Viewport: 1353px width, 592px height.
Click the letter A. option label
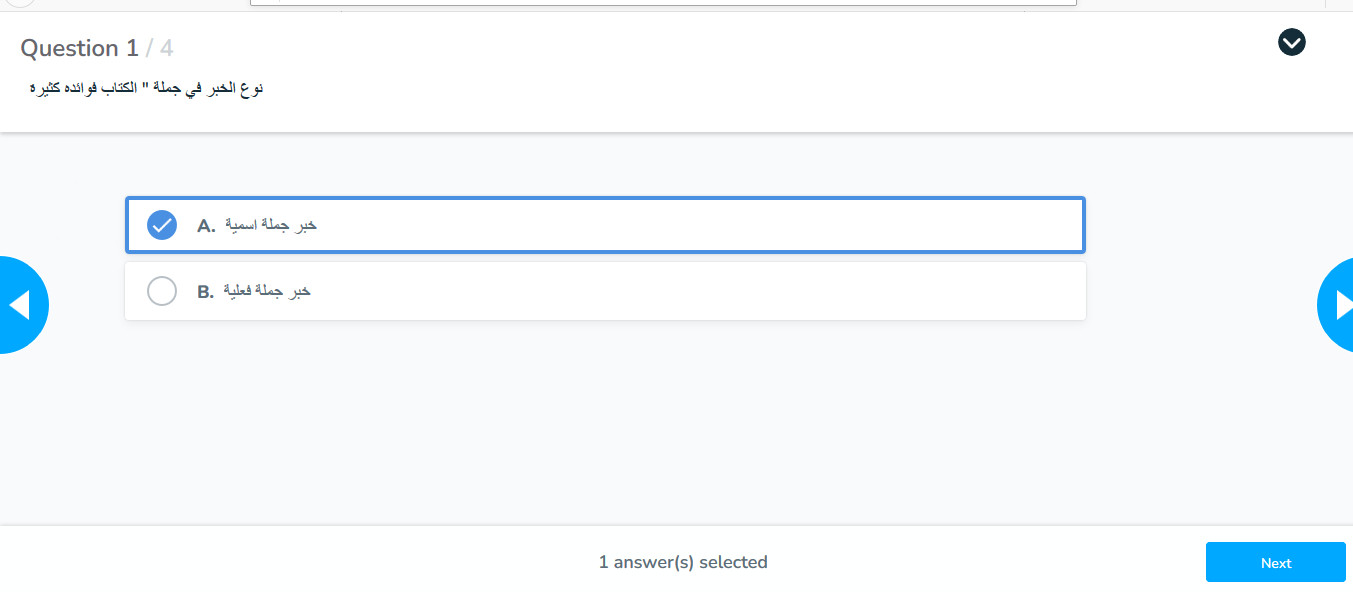point(206,226)
